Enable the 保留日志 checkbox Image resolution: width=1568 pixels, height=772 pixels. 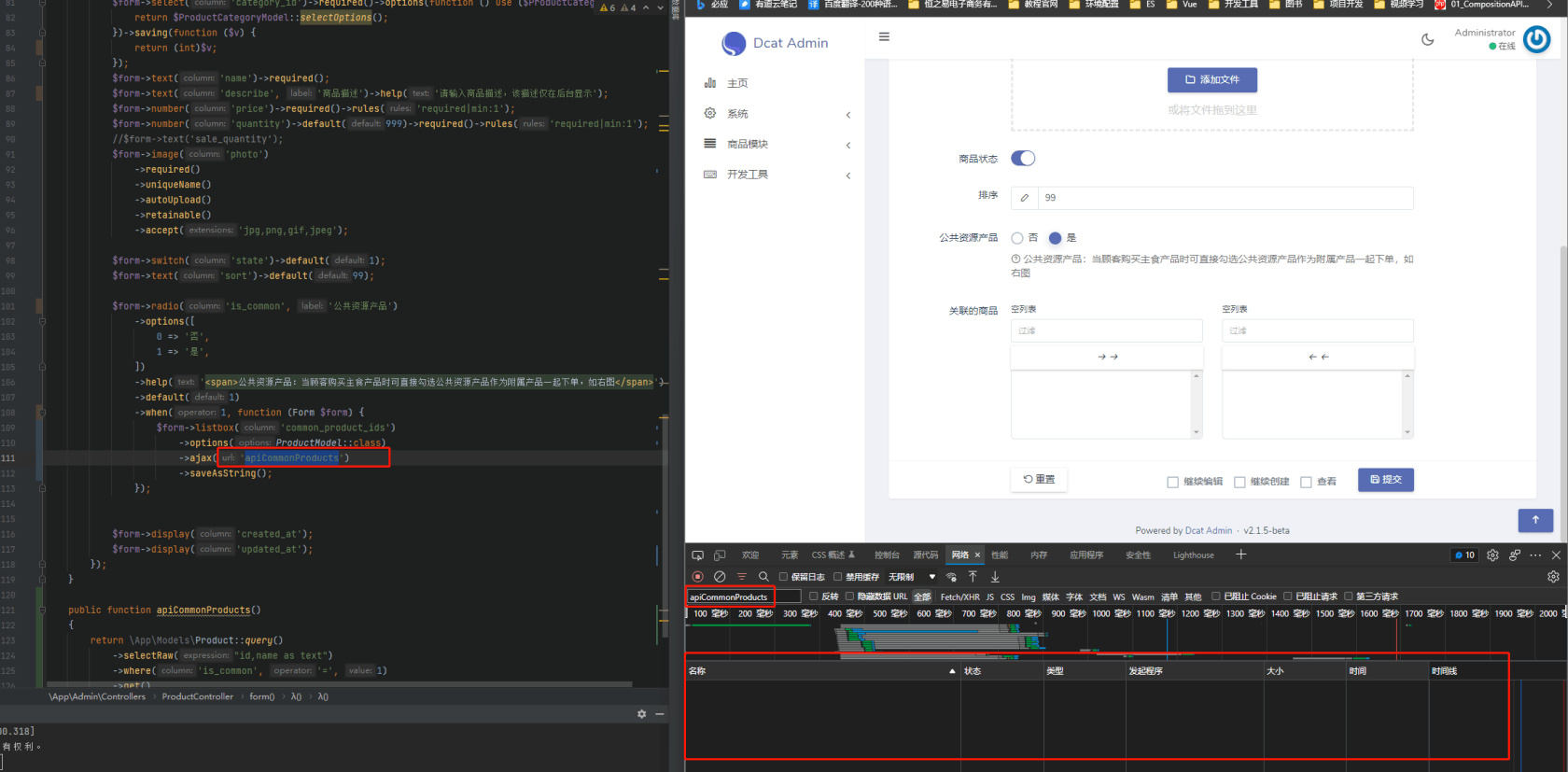pos(783,577)
